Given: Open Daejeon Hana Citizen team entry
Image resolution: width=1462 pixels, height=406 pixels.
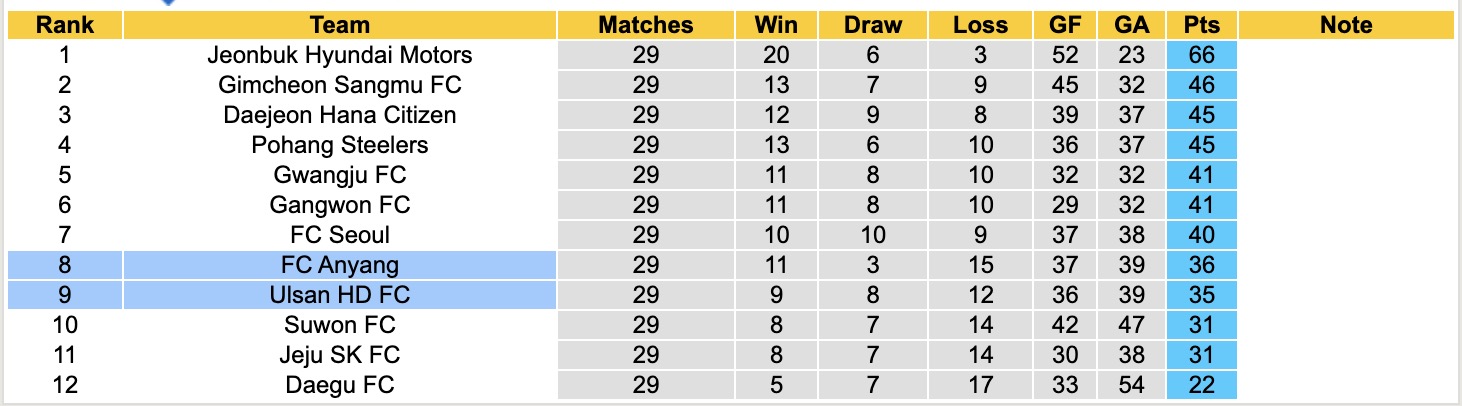Looking at the screenshot, I should (340, 115).
